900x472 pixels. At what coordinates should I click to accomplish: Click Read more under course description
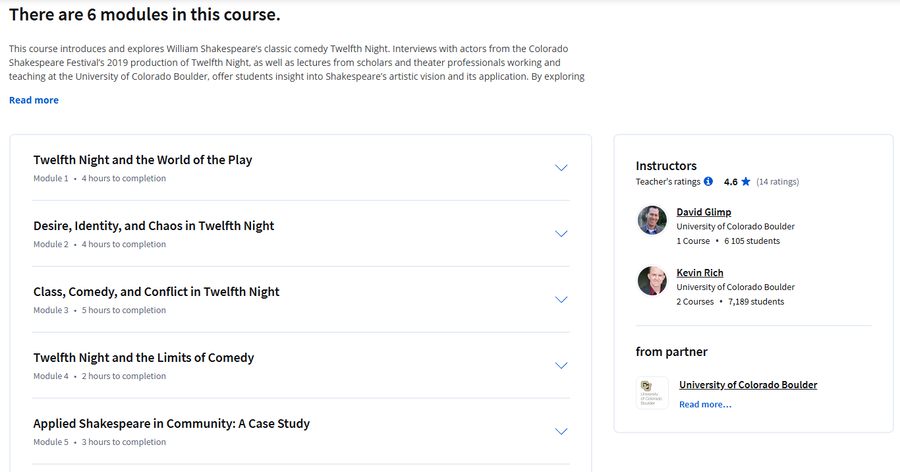pos(34,100)
